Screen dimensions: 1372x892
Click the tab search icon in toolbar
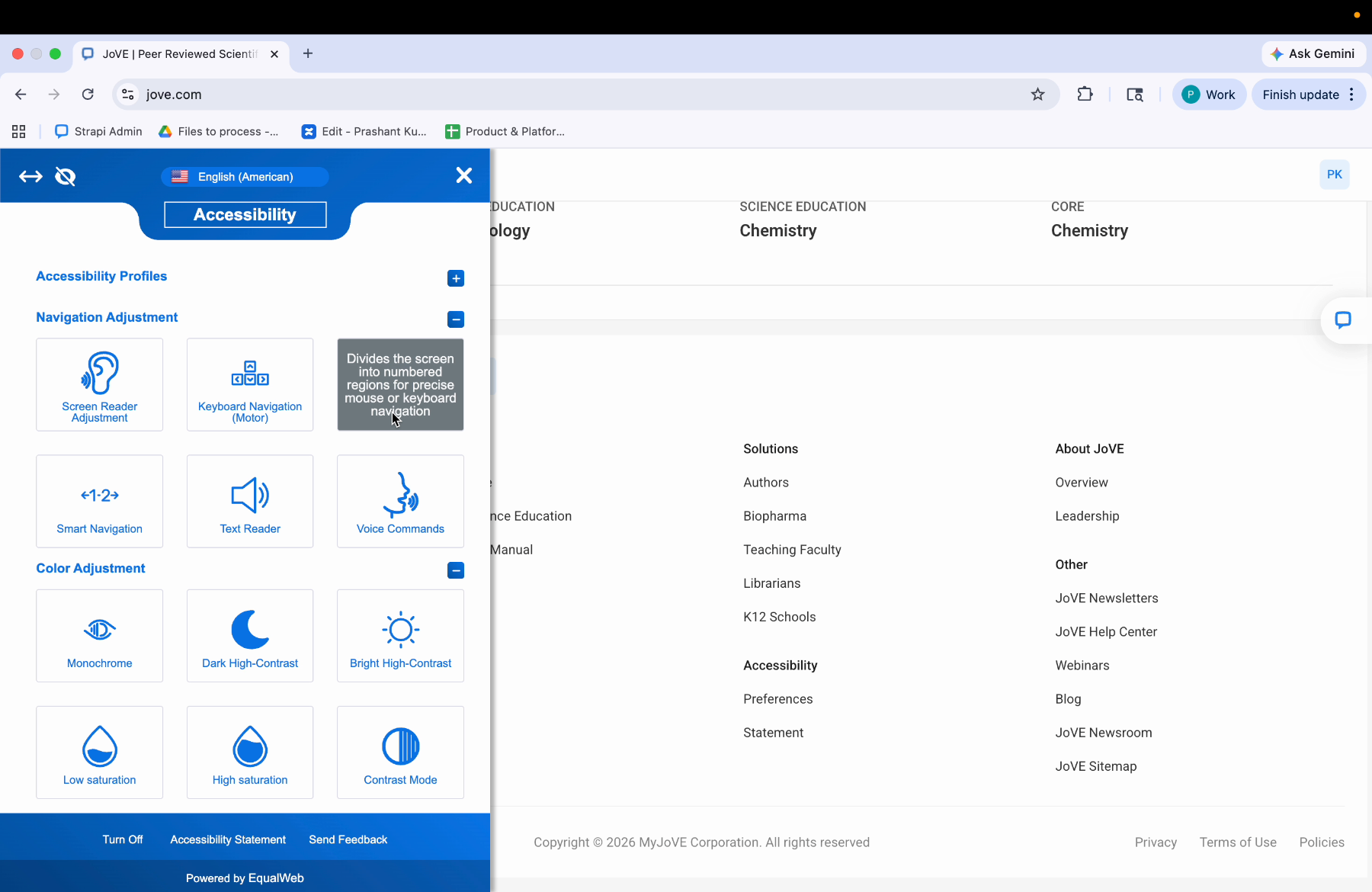(x=1135, y=95)
